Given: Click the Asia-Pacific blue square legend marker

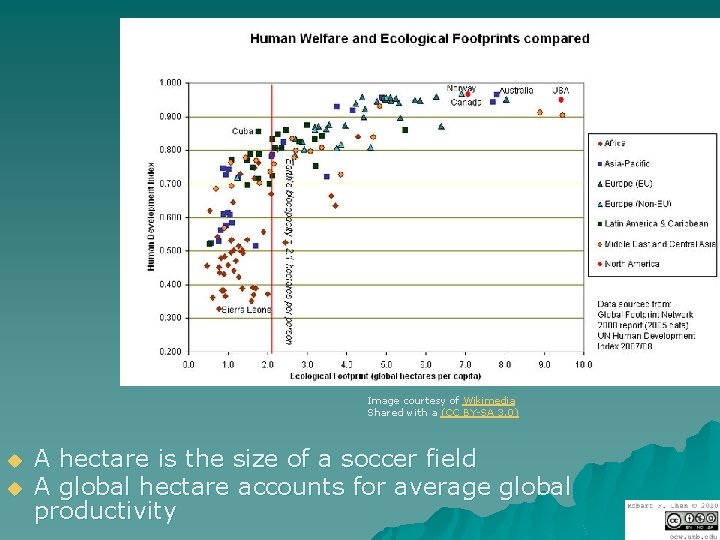Looking at the screenshot, I should [x=600, y=164].
